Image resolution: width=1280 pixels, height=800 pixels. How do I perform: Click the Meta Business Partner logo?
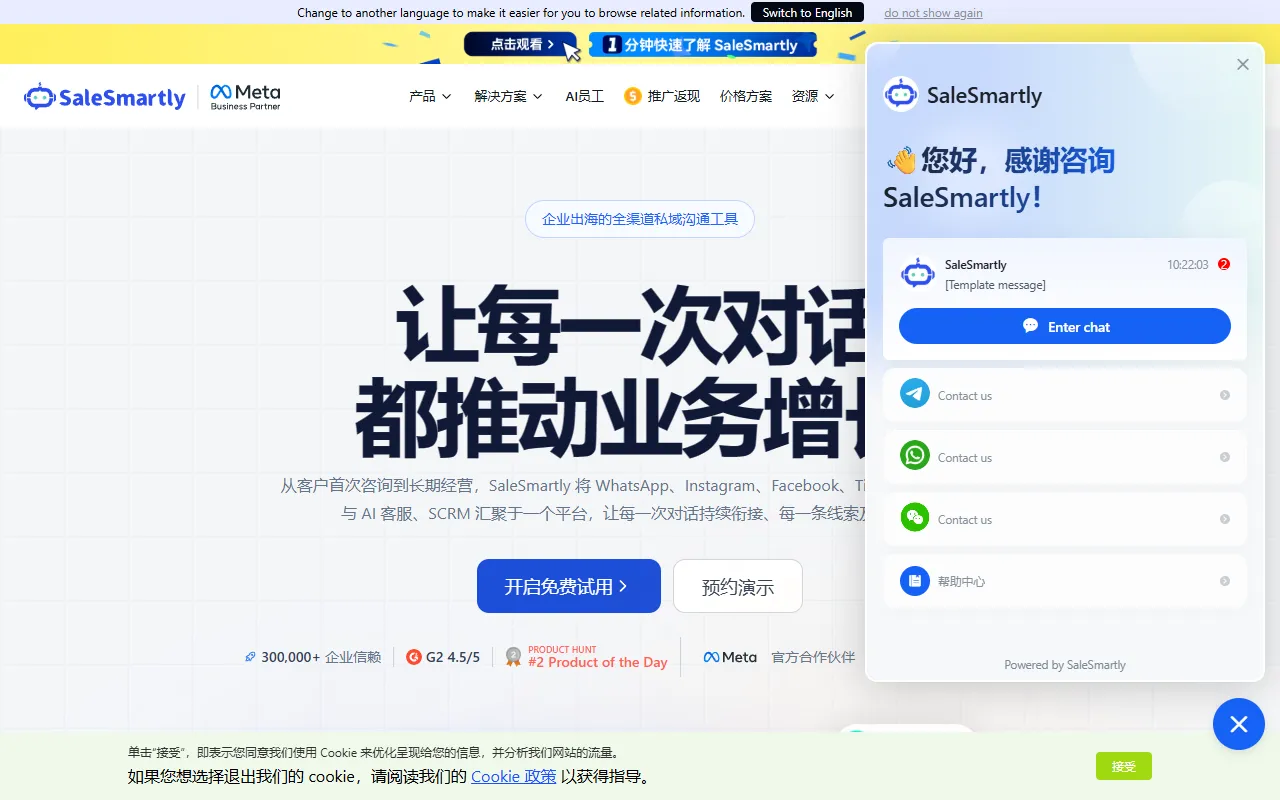[x=245, y=97]
